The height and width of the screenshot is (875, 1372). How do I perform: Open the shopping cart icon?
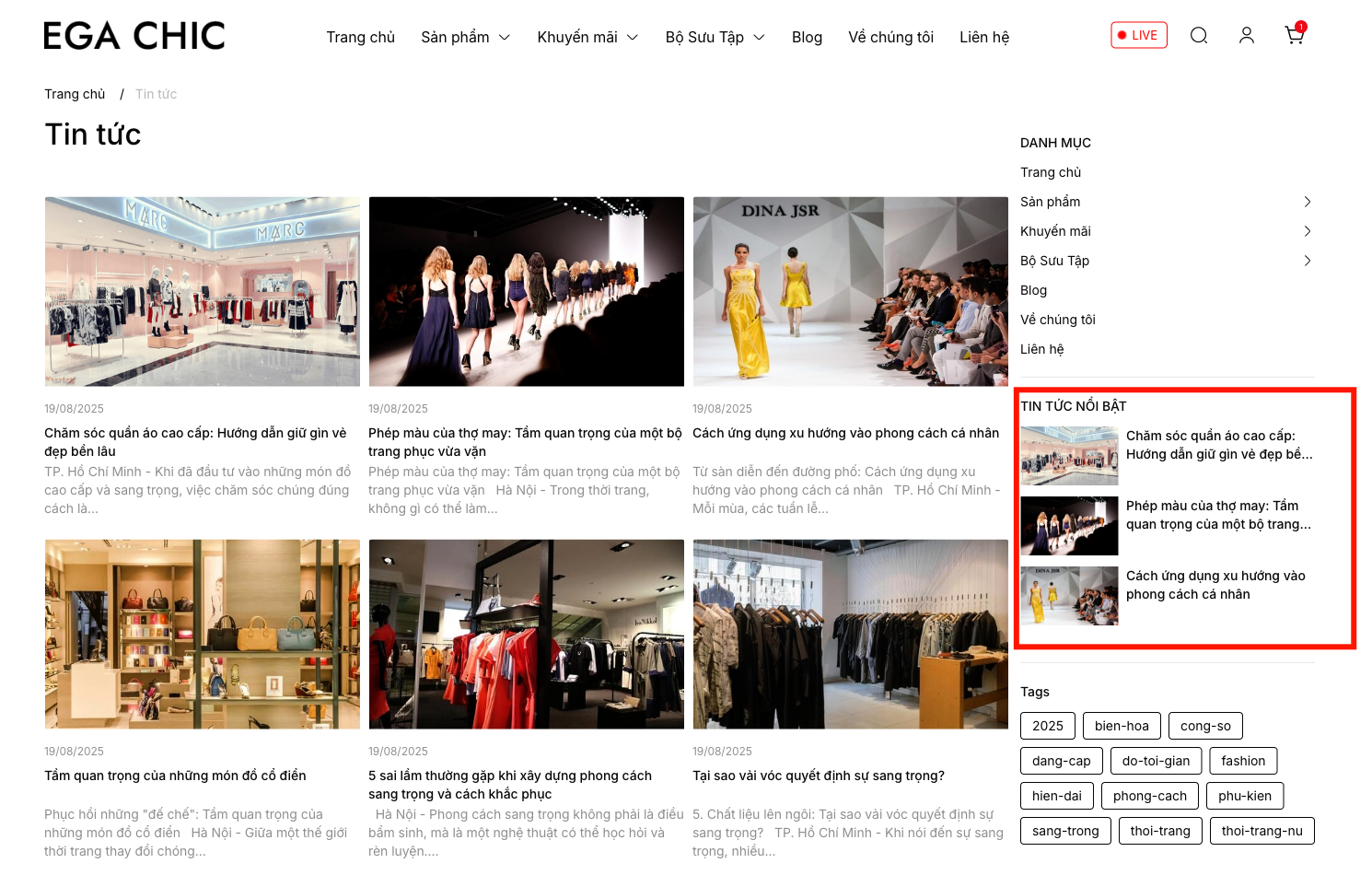coord(1294,36)
